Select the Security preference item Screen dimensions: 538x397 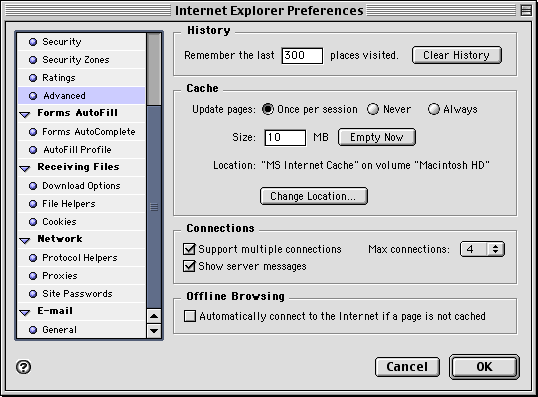(82, 42)
